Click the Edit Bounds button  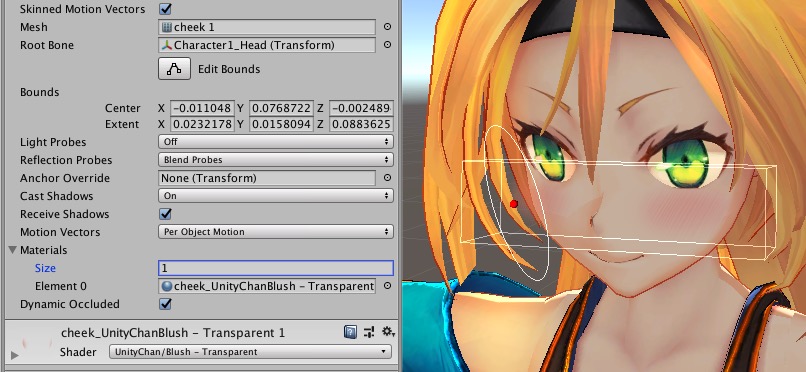click(174, 69)
